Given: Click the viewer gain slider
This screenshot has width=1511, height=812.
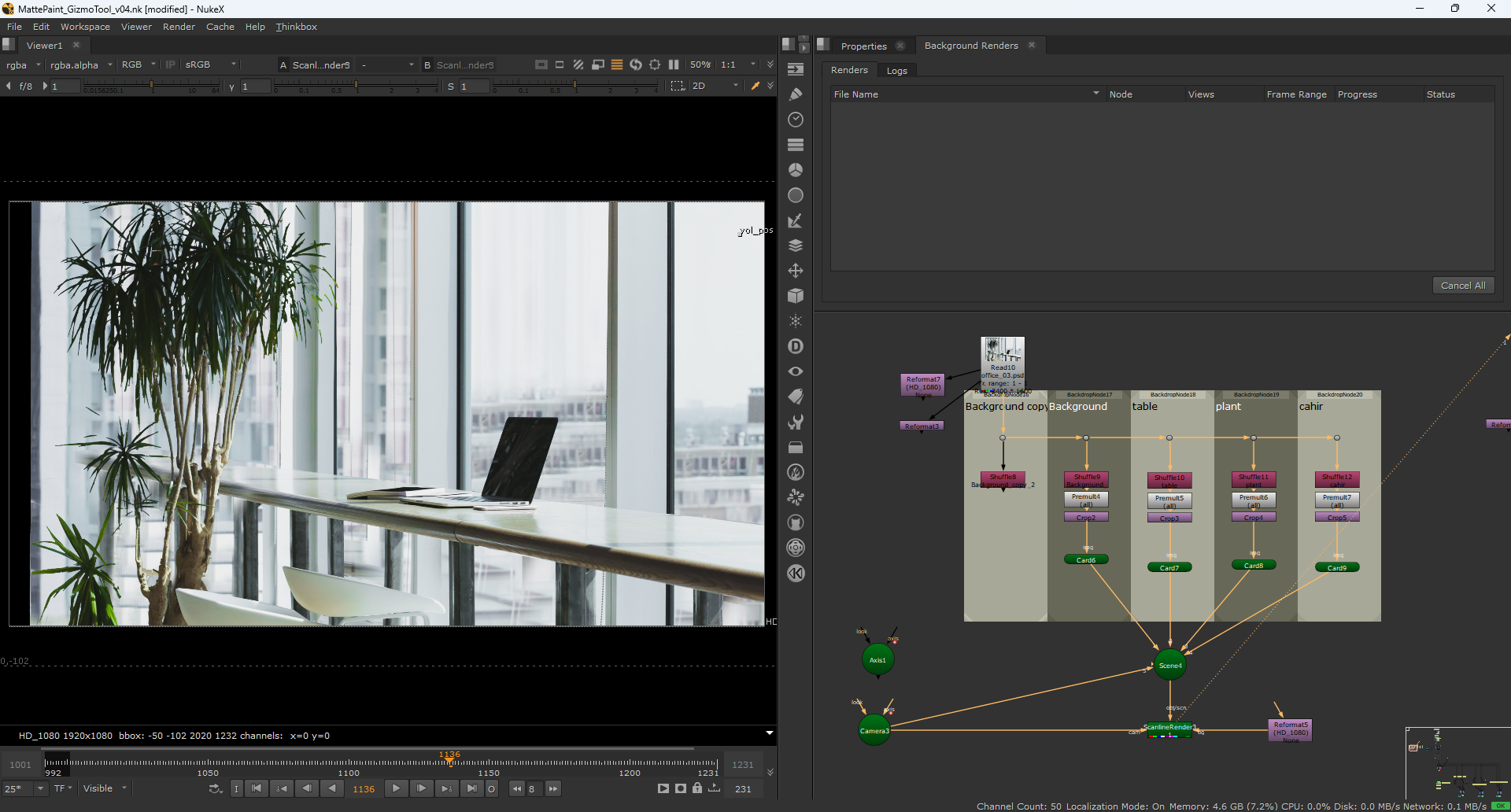Looking at the screenshot, I should click(150, 86).
